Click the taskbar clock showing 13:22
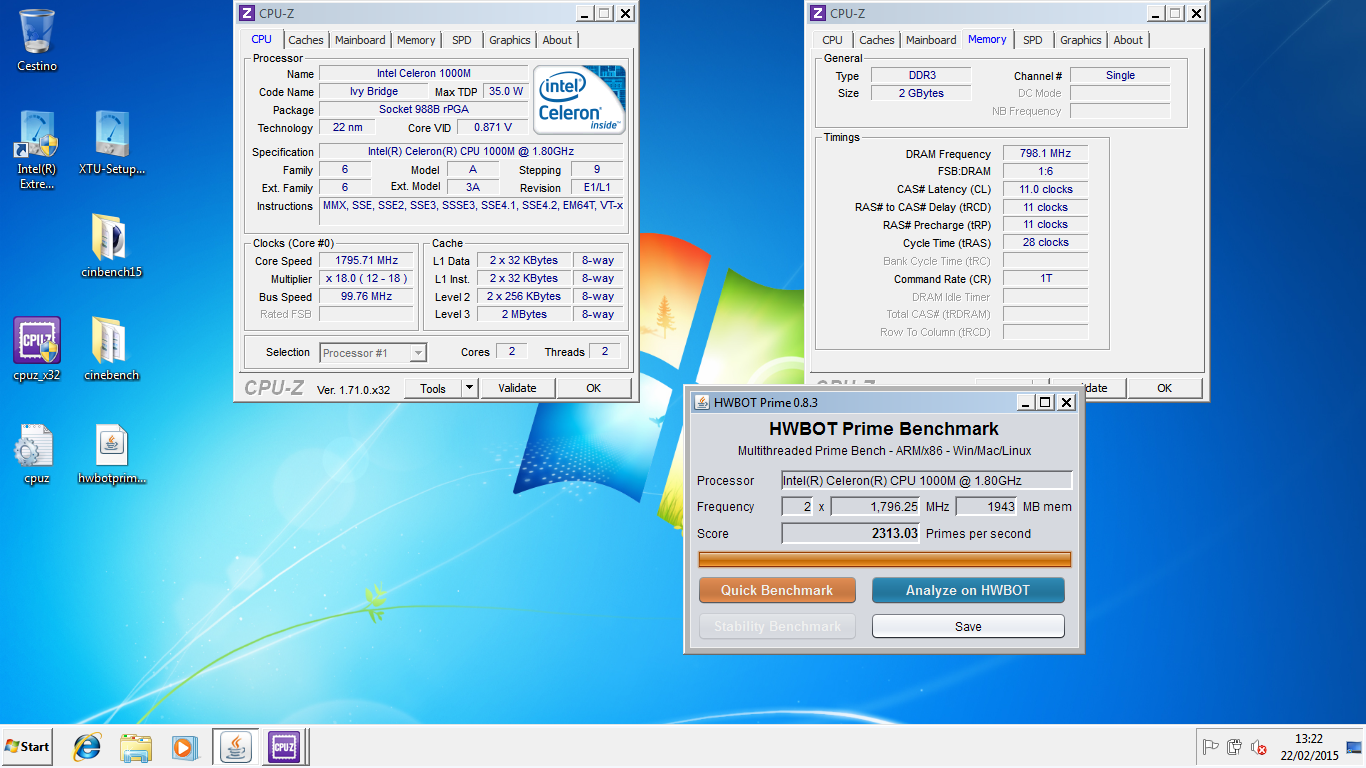Screen dimensions: 1366x768 click(1309, 747)
